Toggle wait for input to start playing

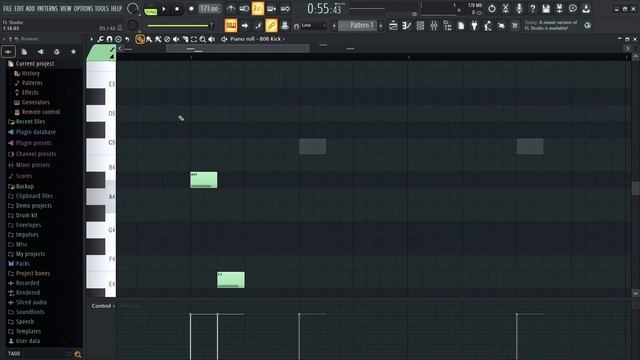(244, 9)
